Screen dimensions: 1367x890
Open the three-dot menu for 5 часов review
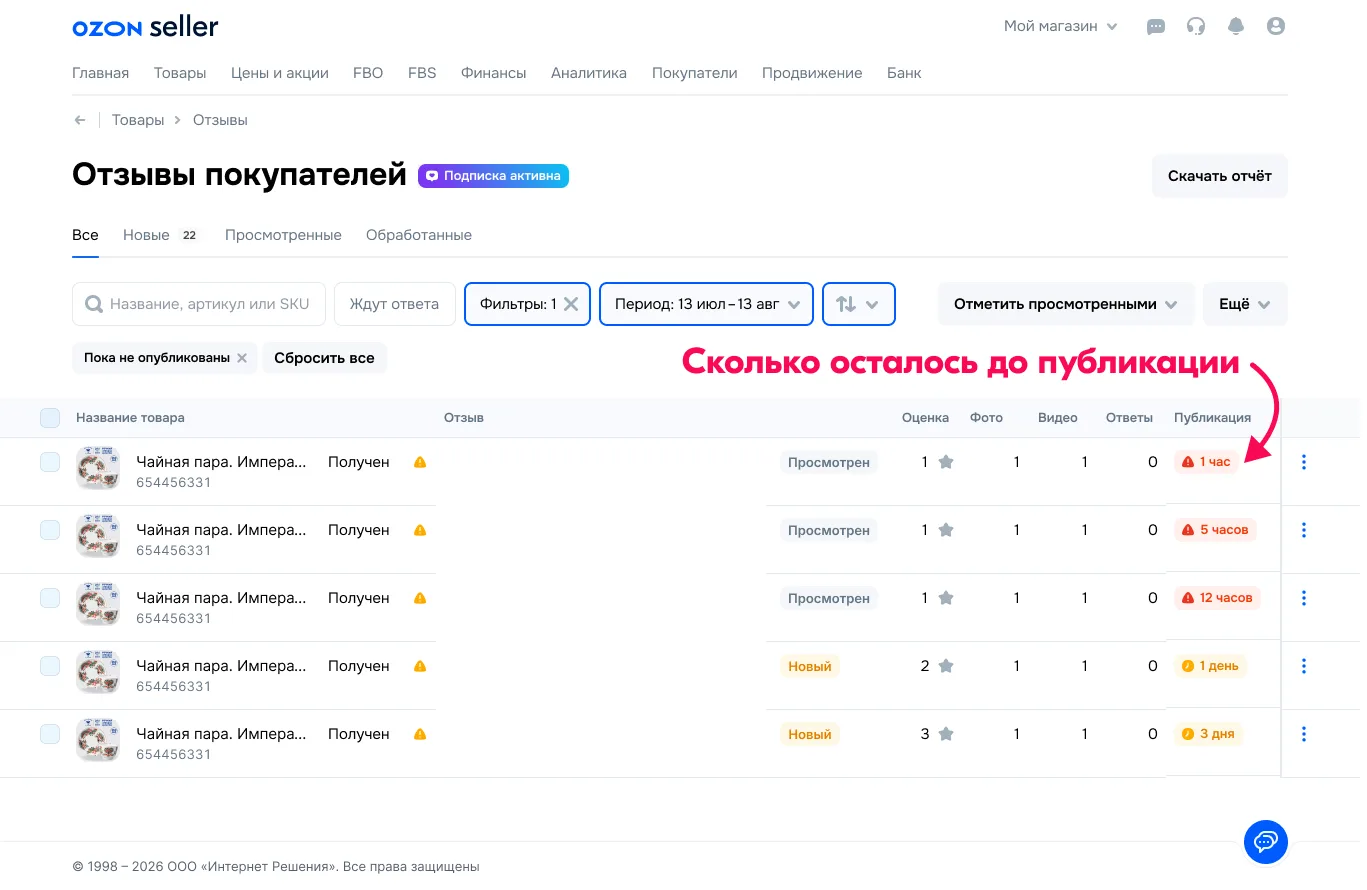pos(1304,530)
